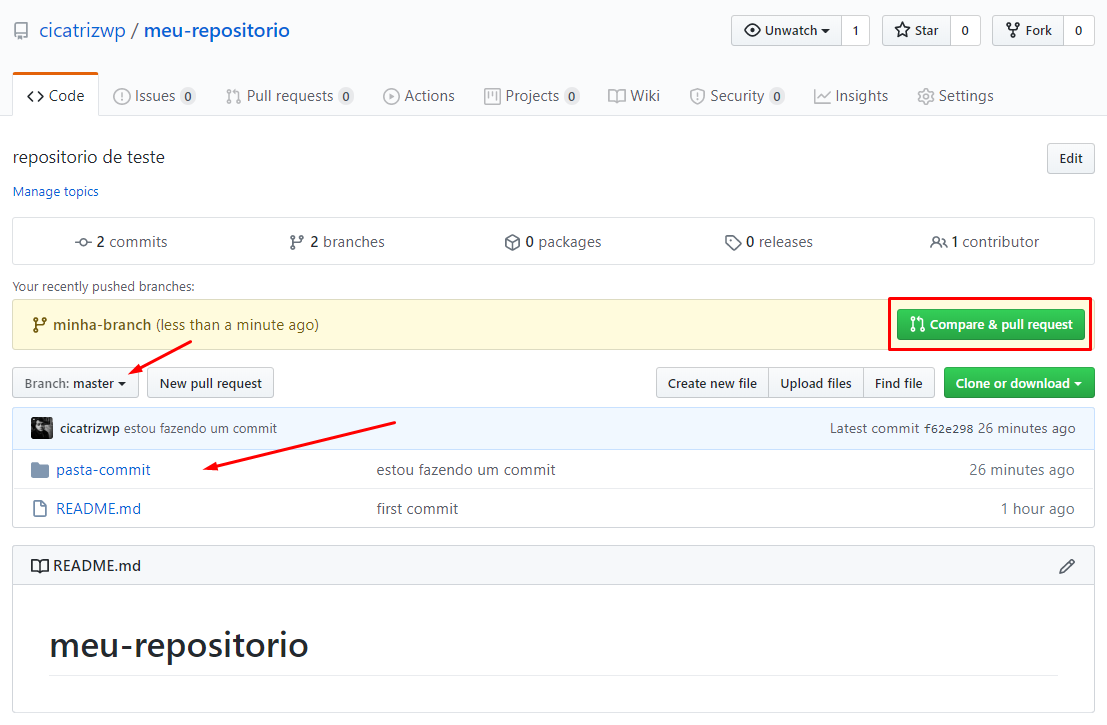Click the stargazers count 0
The width and height of the screenshot is (1107, 725).
click(x=965, y=30)
